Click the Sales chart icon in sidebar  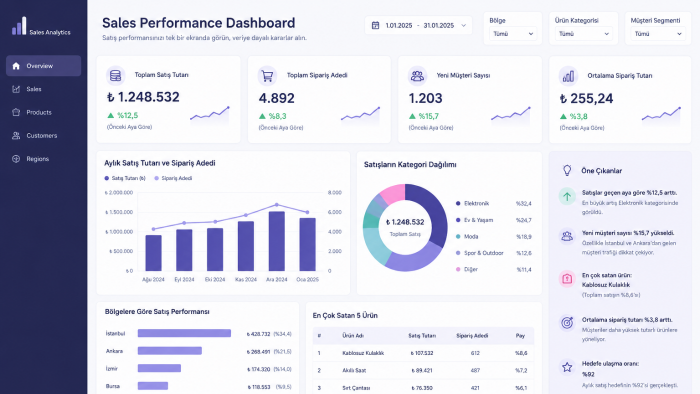[x=16, y=89]
